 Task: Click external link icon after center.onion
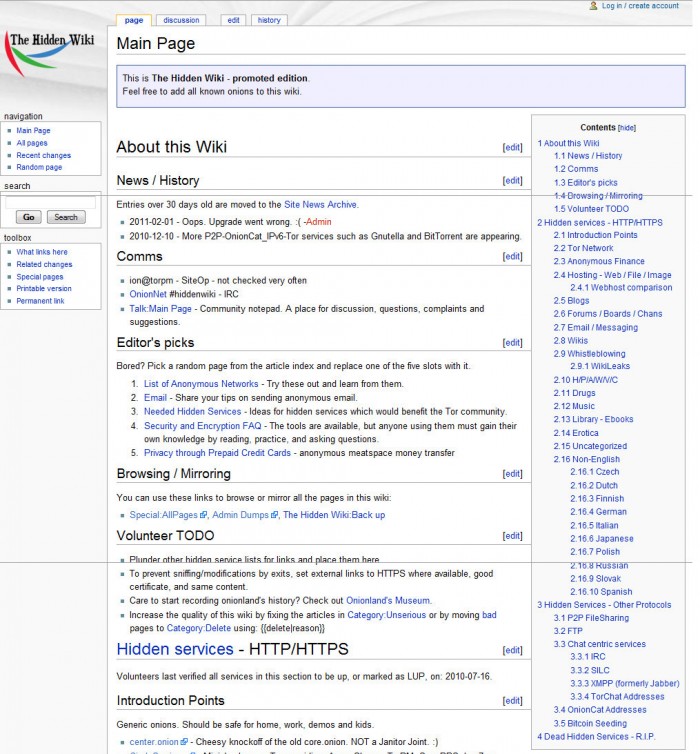(x=184, y=741)
